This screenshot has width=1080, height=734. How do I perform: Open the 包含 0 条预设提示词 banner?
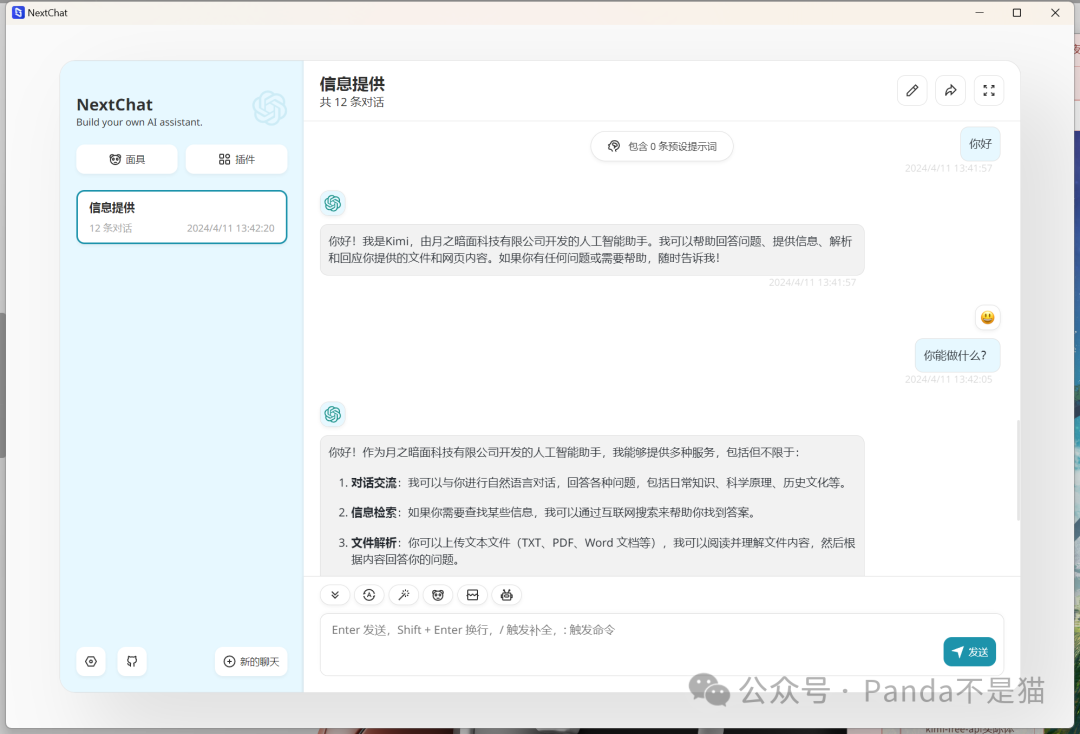(x=661, y=146)
